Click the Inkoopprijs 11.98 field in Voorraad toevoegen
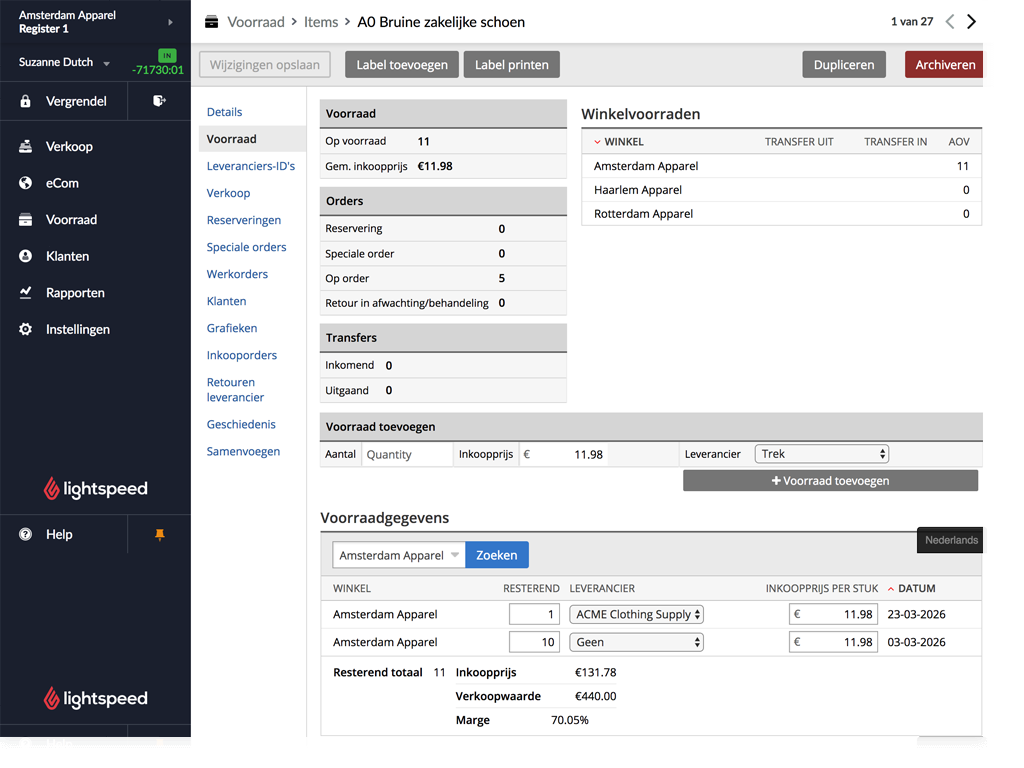Viewport: 1024px width, 768px height. pos(564,455)
